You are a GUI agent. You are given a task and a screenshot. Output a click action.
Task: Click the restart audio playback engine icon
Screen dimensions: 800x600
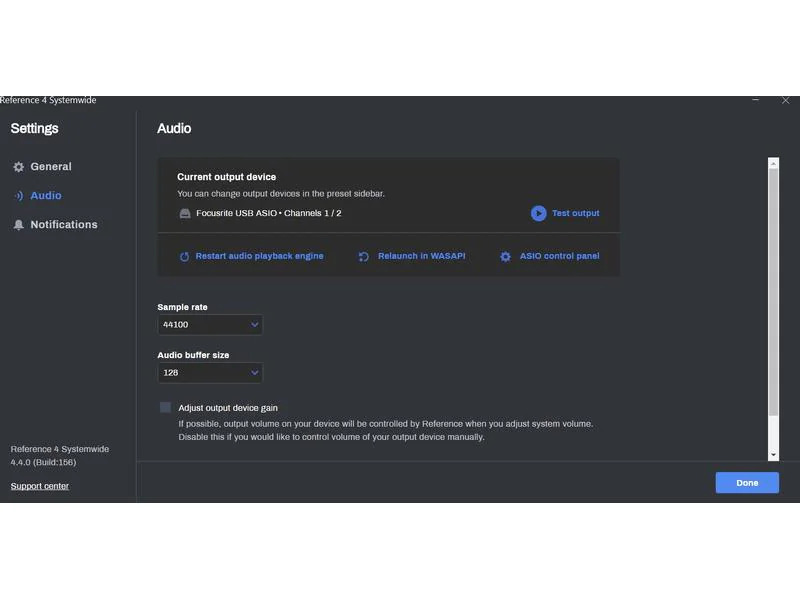point(184,256)
